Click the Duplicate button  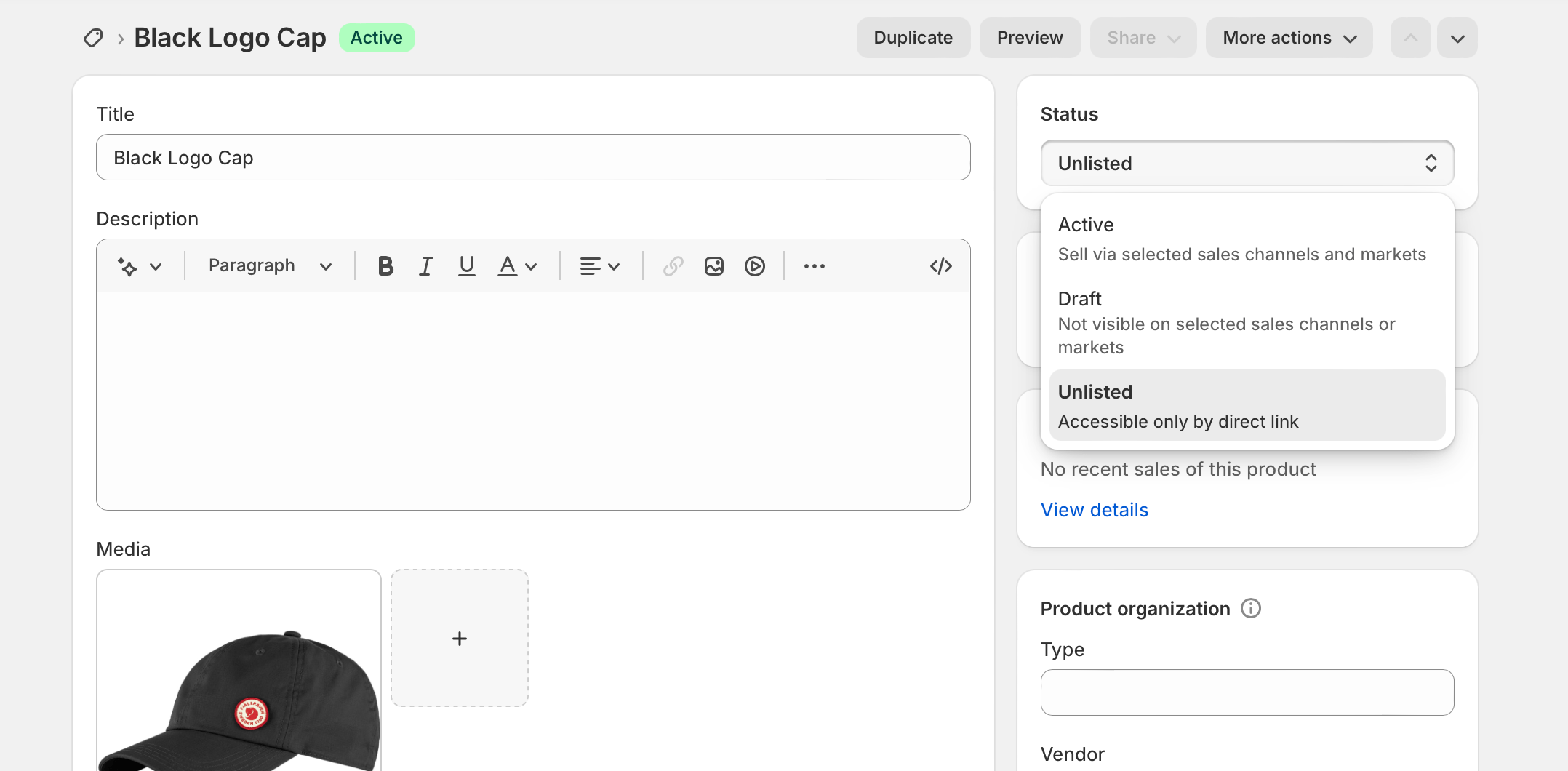pos(913,38)
